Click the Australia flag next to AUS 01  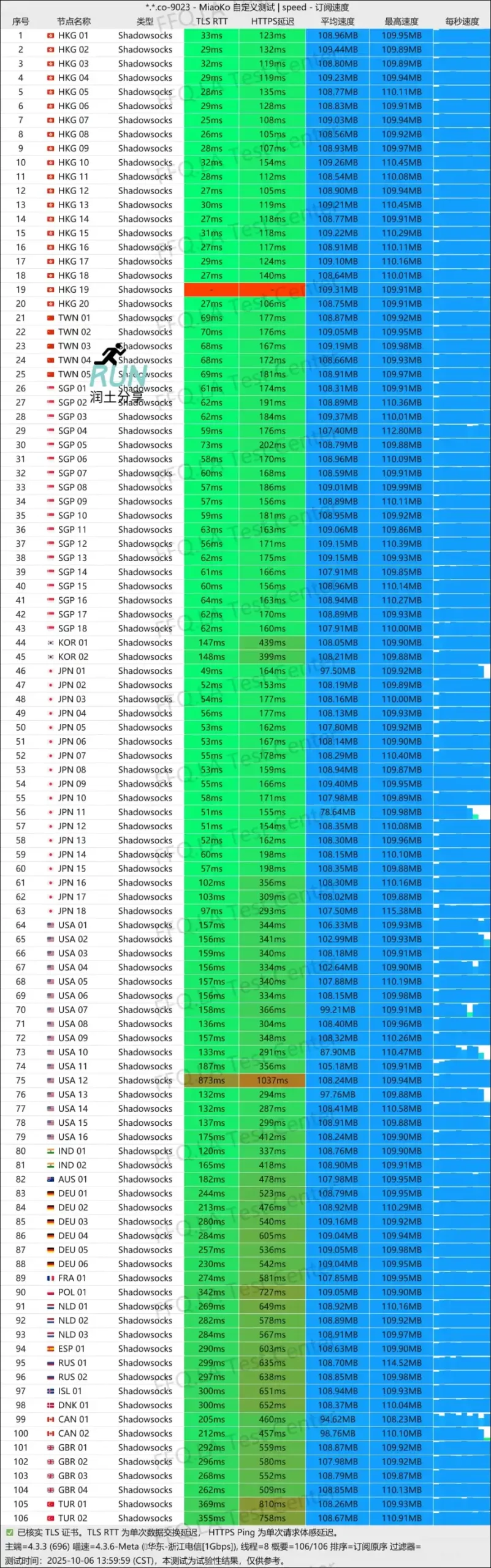(50, 1179)
